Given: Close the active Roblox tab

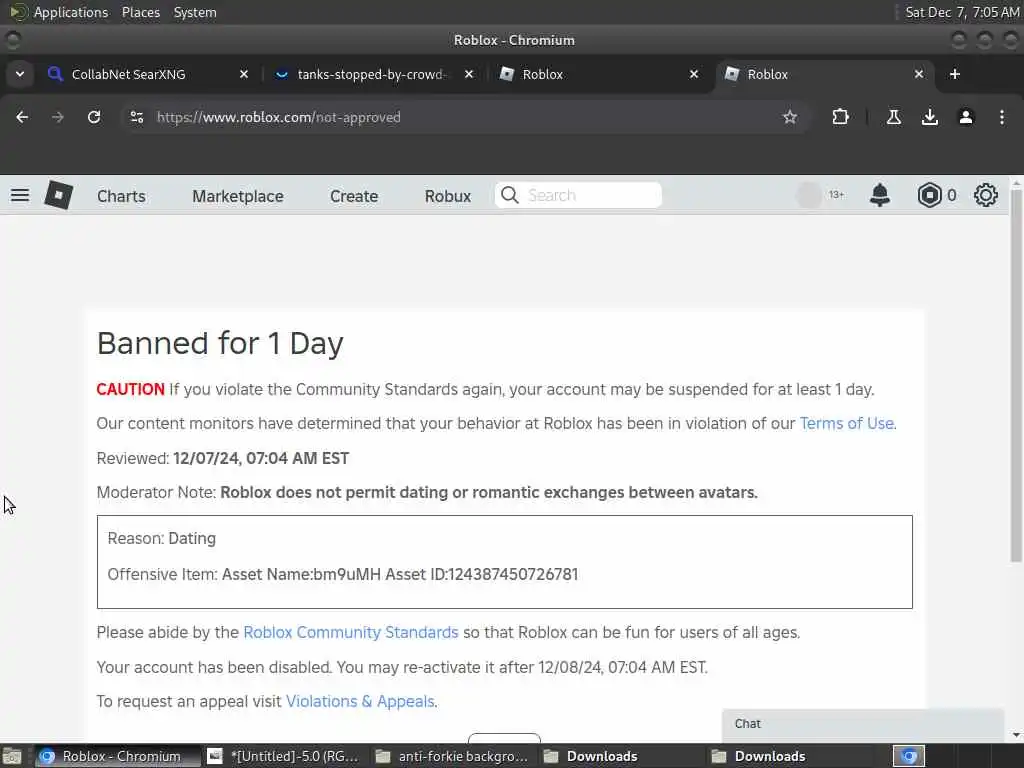Looking at the screenshot, I should [x=919, y=74].
